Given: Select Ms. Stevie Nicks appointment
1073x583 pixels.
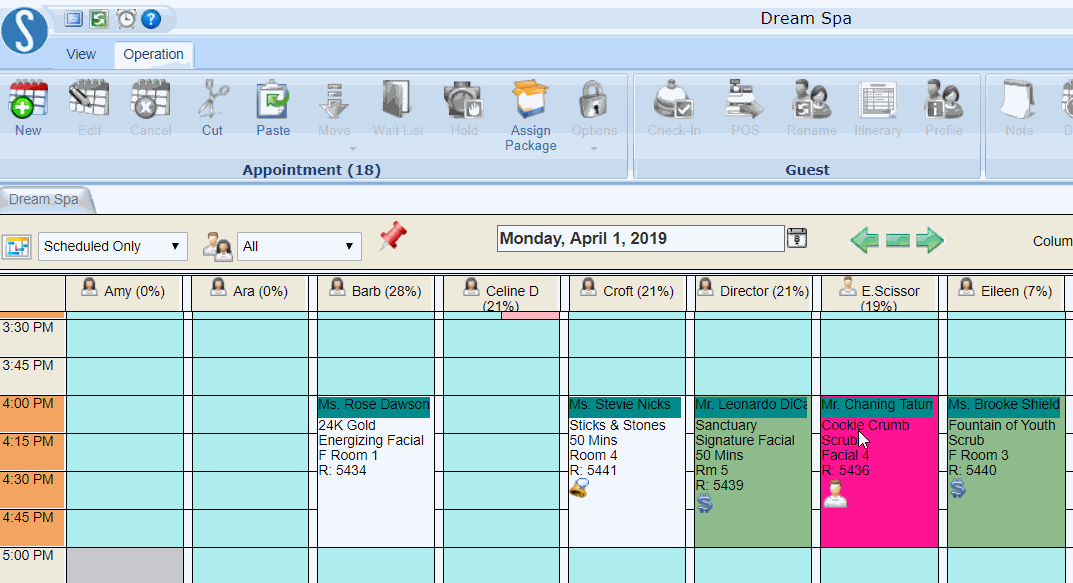Looking at the screenshot, I should click(x=627, y=471).
